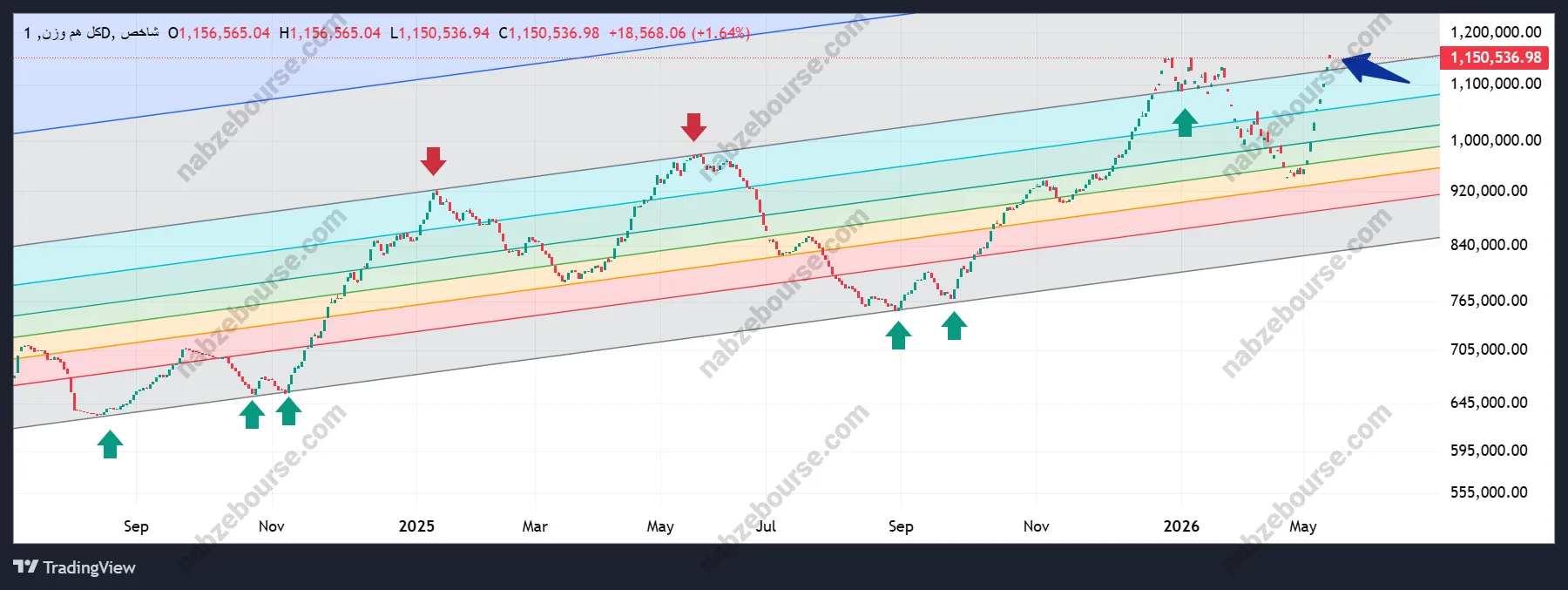
Task: Select the 555,000.00 price axis label
Action: click(1489, 492)
